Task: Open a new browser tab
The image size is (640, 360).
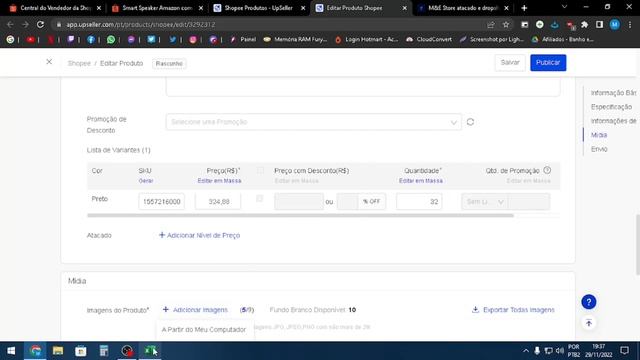Action: tap(524, 8)
